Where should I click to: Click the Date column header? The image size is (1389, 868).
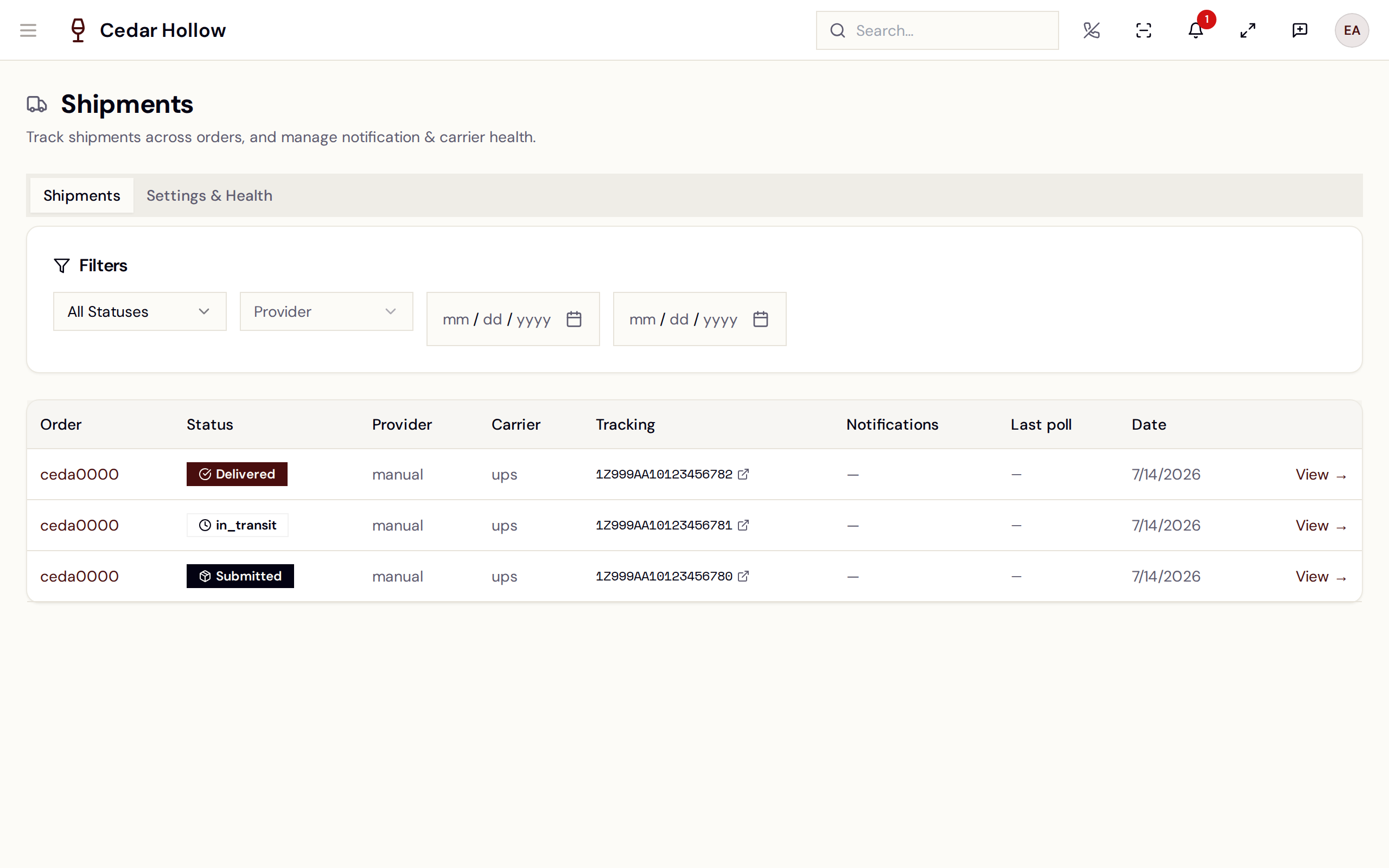tap(1149, 425)
